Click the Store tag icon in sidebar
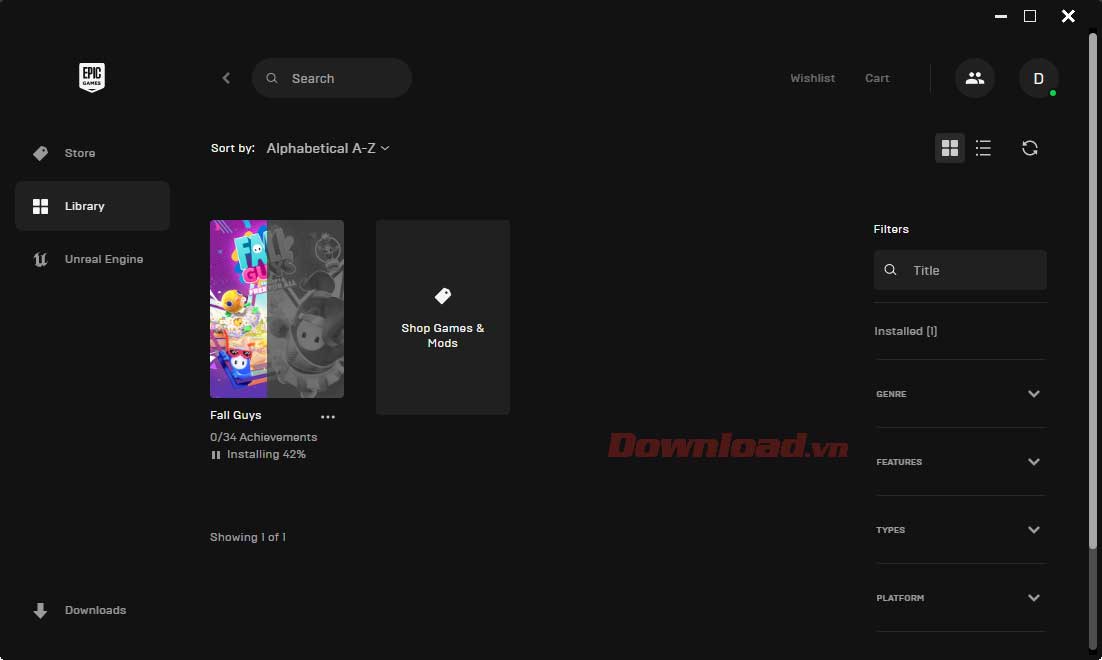The width and height of the screenshot is (1102, 660). pyautogui.click(x=41, y=153)
